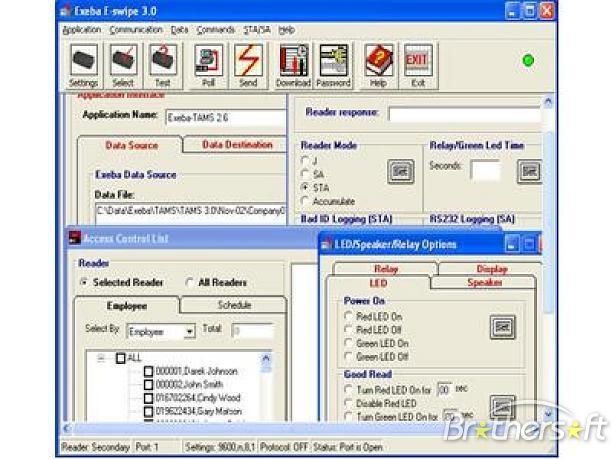
Task: Collapse the ALL tree node
Action: 101,358
